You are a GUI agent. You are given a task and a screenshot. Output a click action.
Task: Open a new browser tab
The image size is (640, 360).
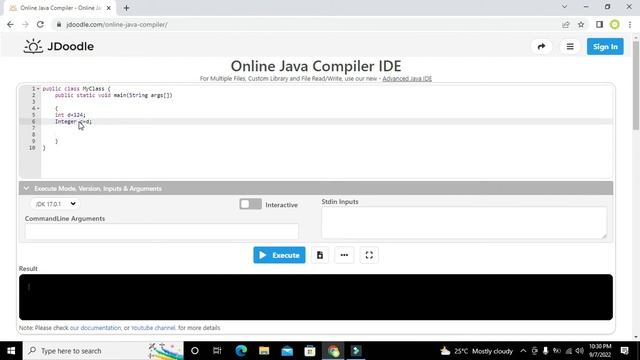pyautogui.click(x=127, y=8)
